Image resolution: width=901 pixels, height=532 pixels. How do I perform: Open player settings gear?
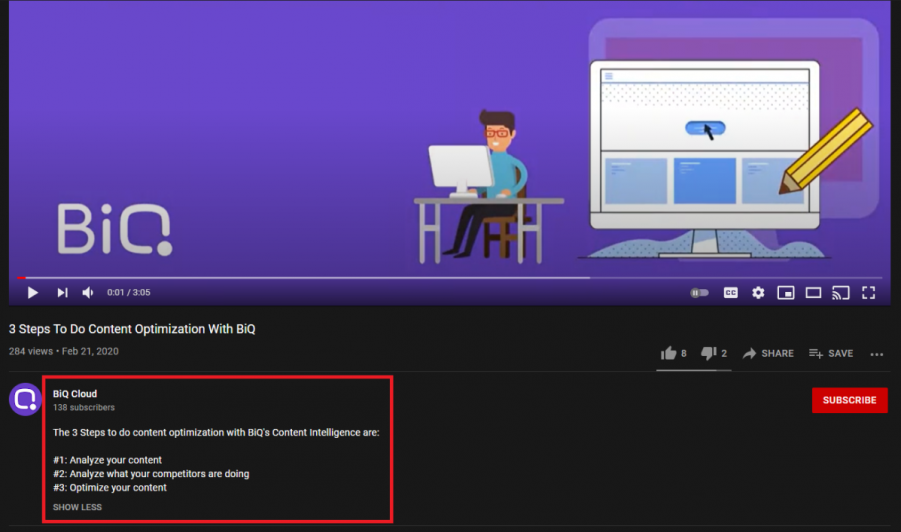[x=758, y=292]
